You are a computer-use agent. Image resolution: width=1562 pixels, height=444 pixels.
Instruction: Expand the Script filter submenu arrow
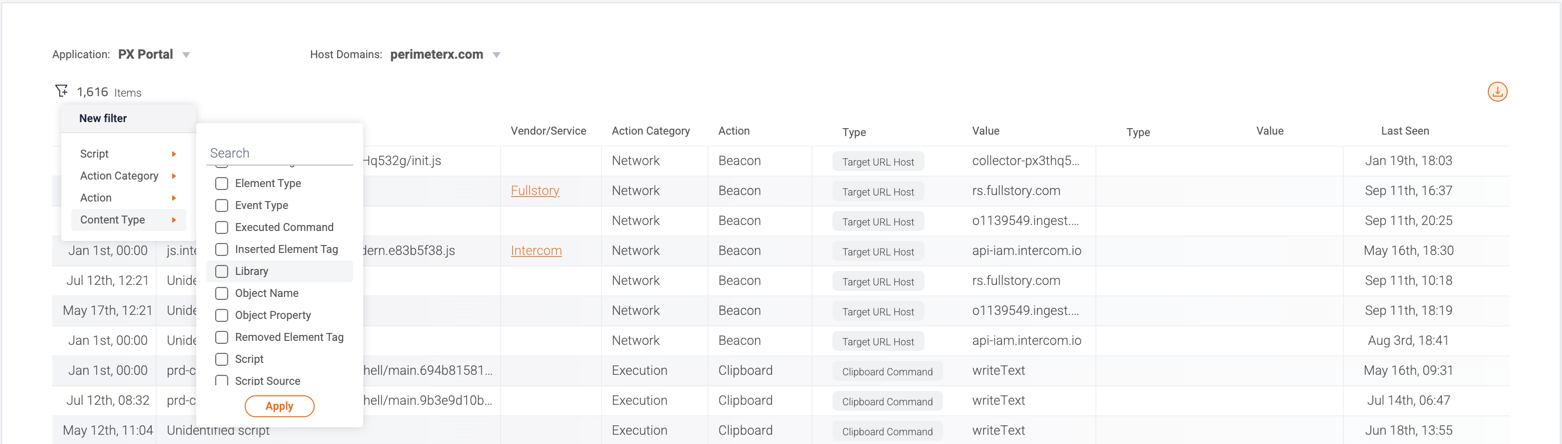tap(174, 154)
